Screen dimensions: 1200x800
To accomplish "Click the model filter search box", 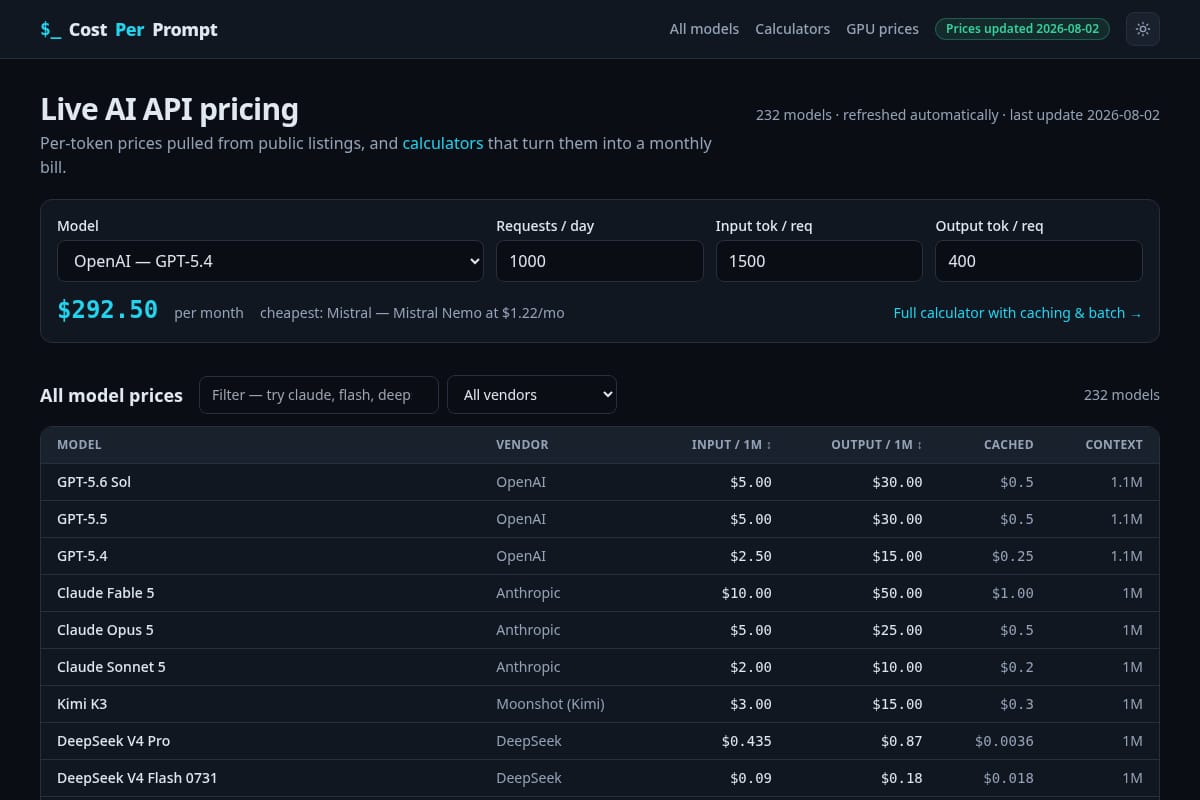I will 319,395.
